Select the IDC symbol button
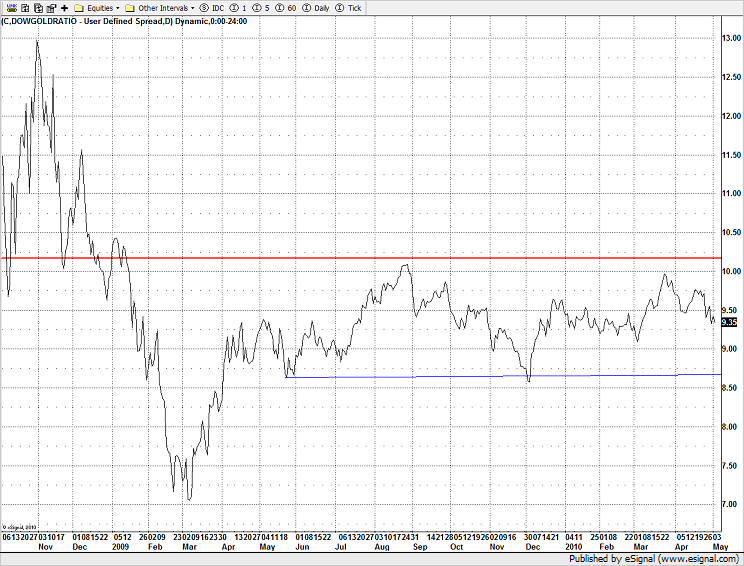This screenshot has height=566, width=744. (x=212, y=8)
